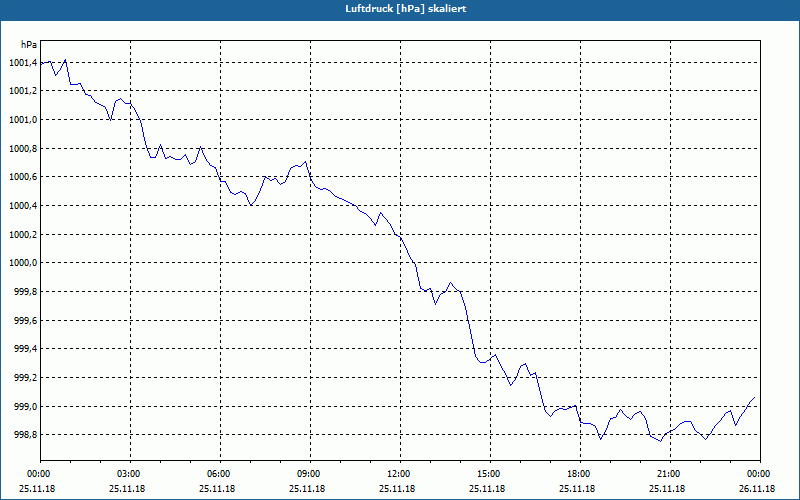Click the 15:00 time axis label
Screen dimensions: 800x500
click(x=488, y=474)
